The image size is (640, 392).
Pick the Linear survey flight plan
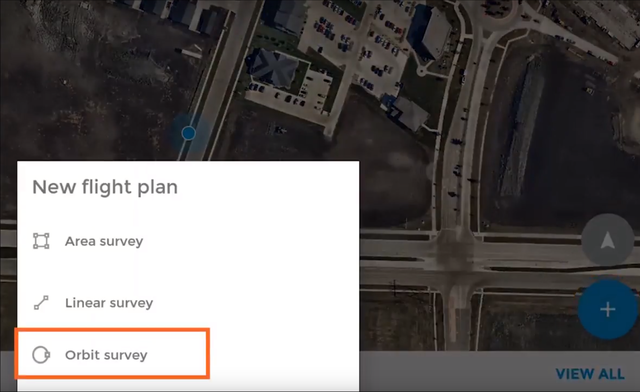tap(109, 303)
